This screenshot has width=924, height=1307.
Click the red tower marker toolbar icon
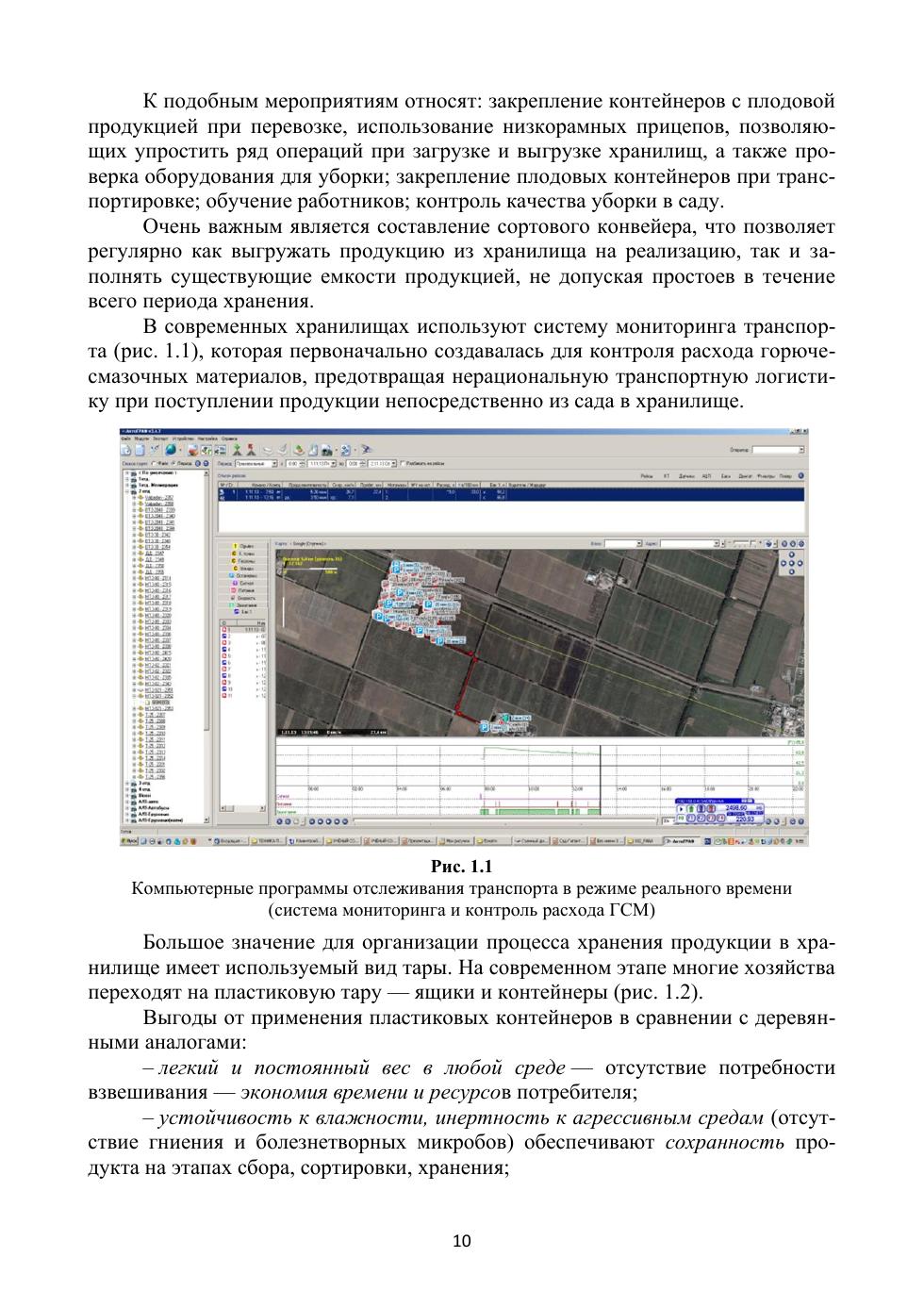coord(251,451)
